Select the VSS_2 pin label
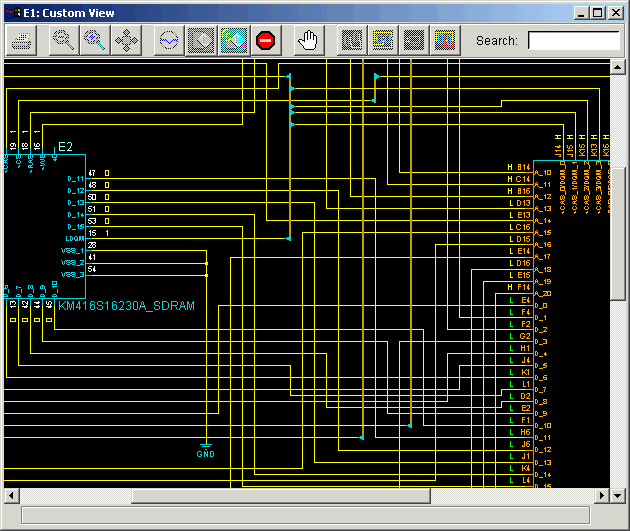This screenshot has height=531, width=630. click(72, 263)
